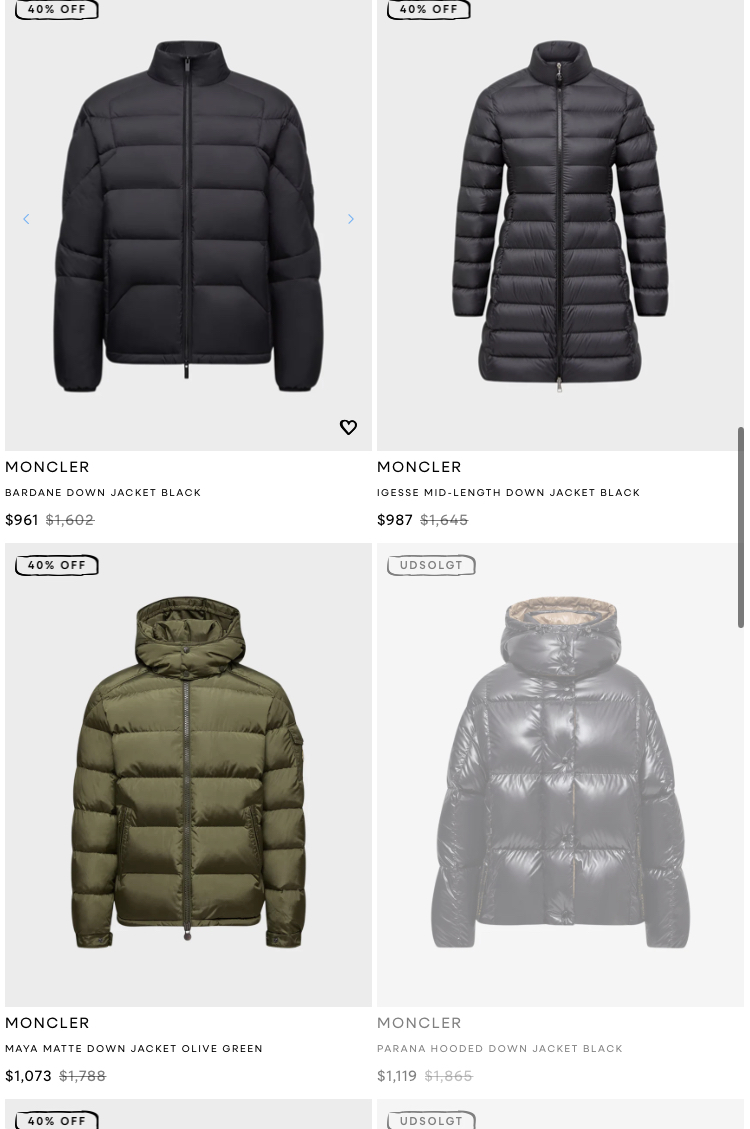
Task: Click the Parana Hooded Down Jacket Black title
Action: pyautogui.click(x=500, y=1048)
